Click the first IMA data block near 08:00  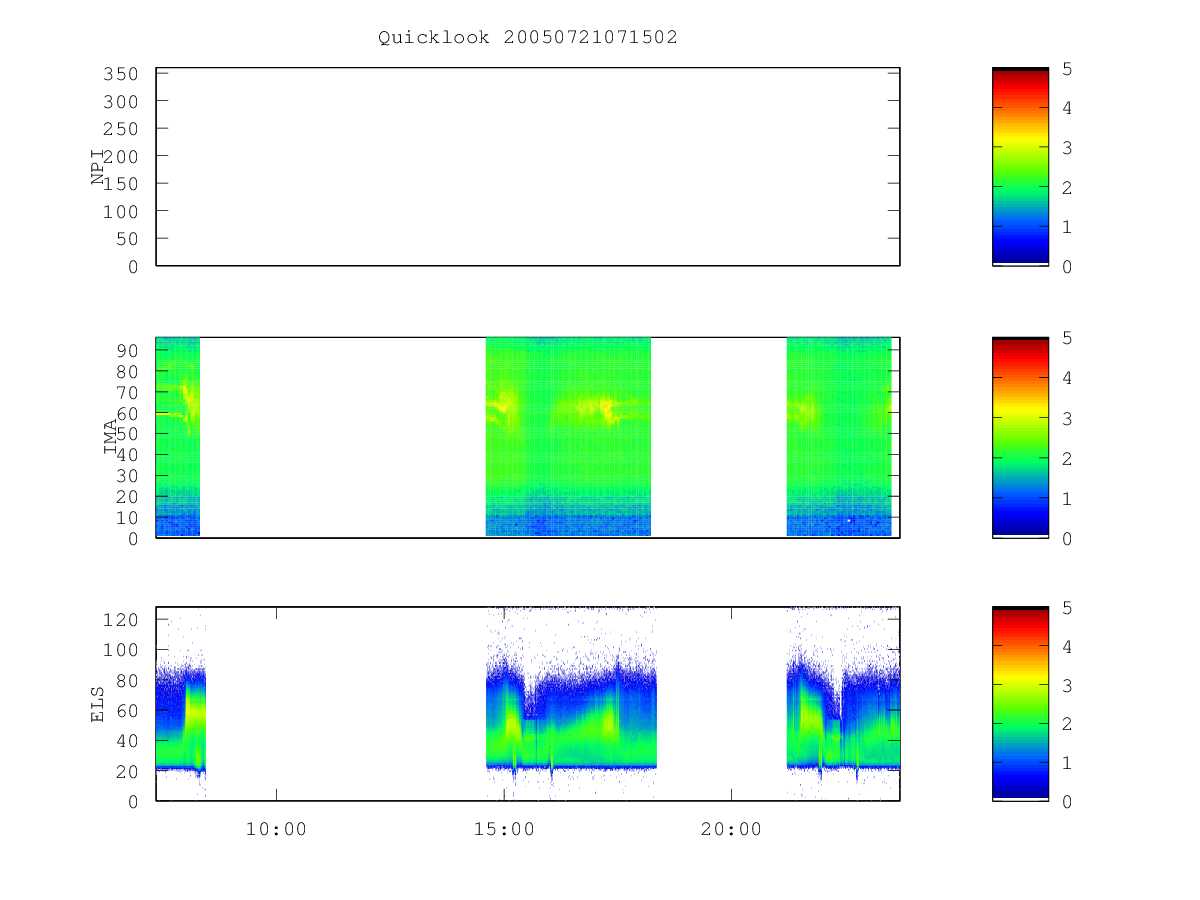pyautogui.click(x=178, y=437)
